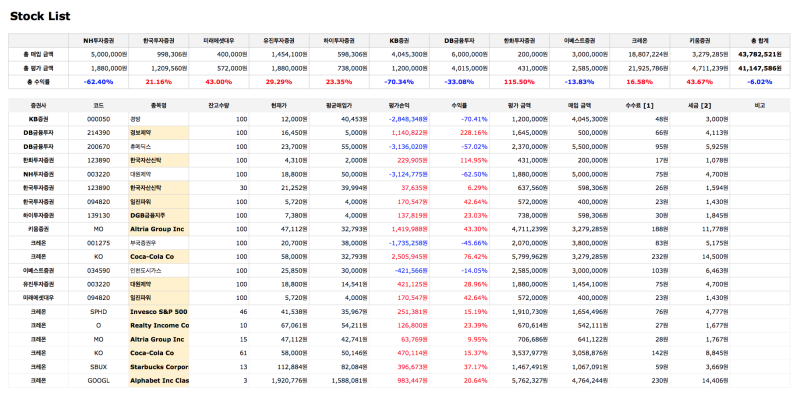
Task: Select the 종목명 column header
Action: 159,106
